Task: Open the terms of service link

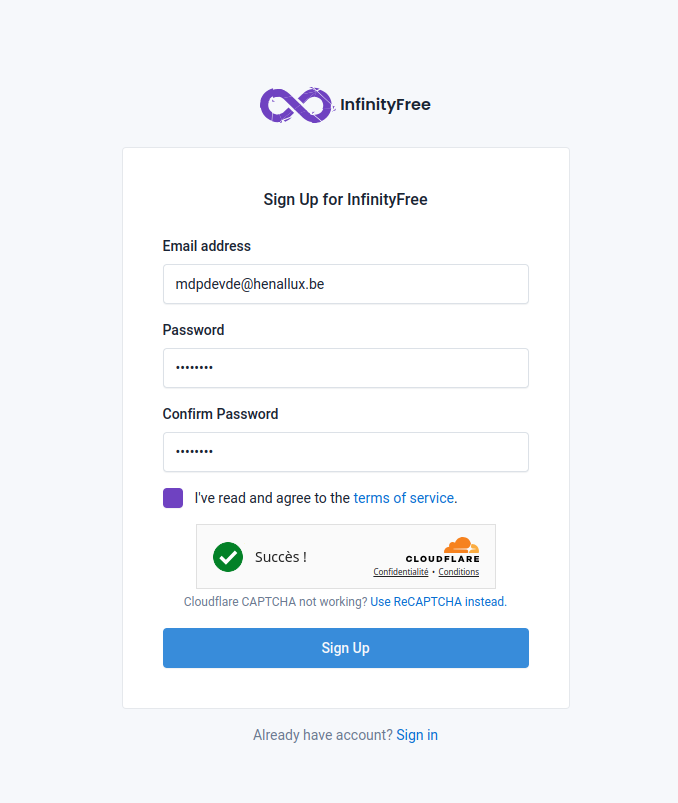Action: pos(403,498)
